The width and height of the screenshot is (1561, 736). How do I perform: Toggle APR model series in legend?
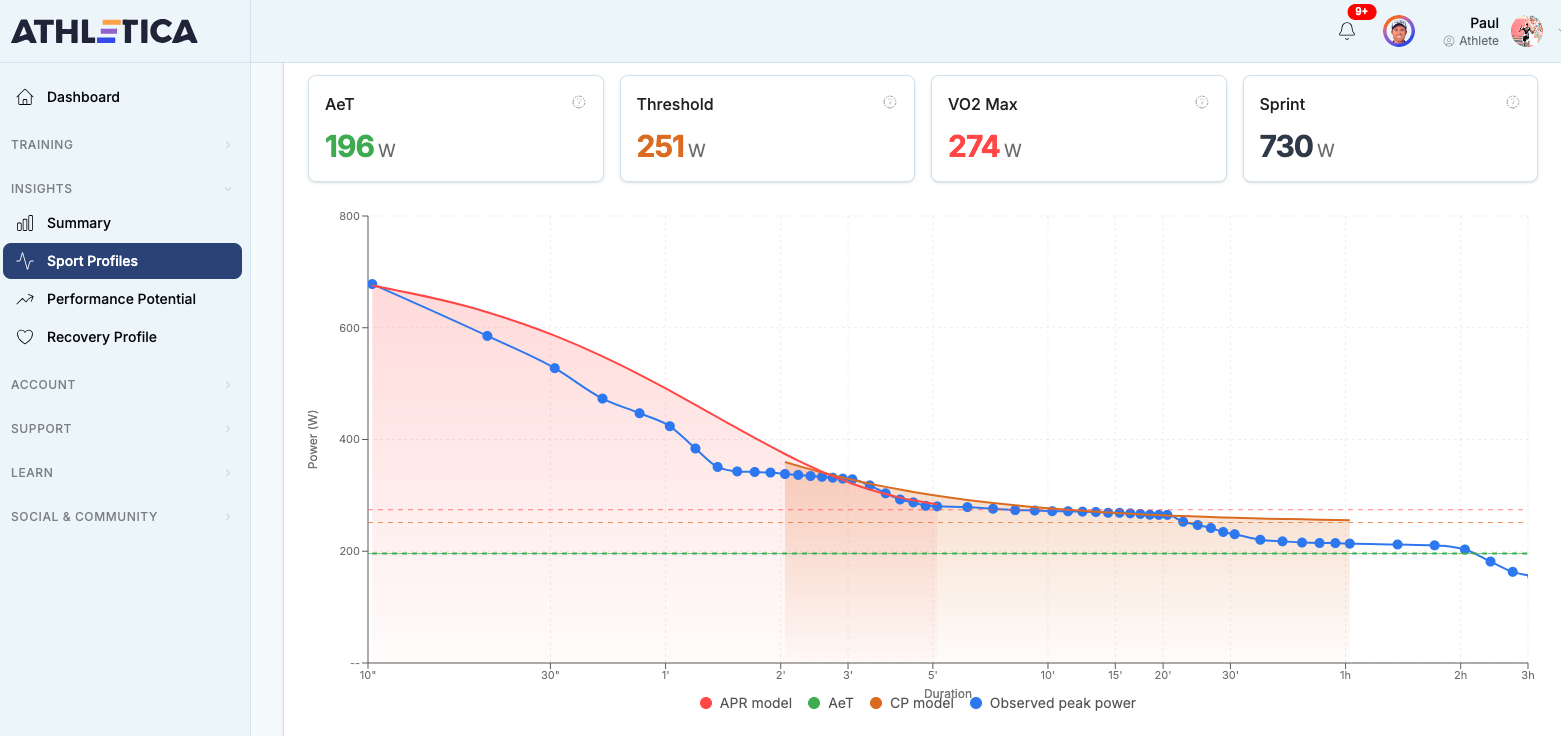(746, 703)
